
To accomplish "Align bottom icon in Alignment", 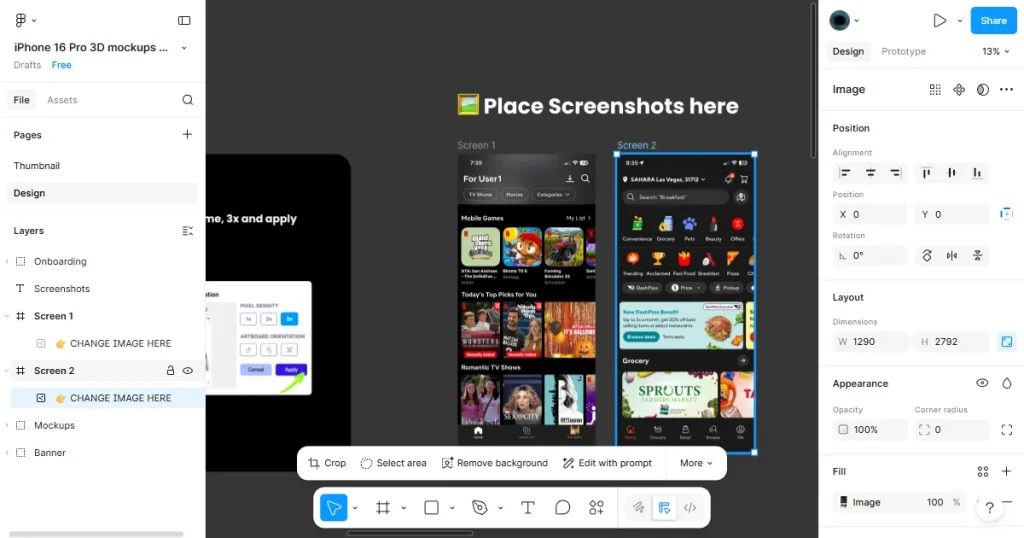I will (x=977, y=172).
